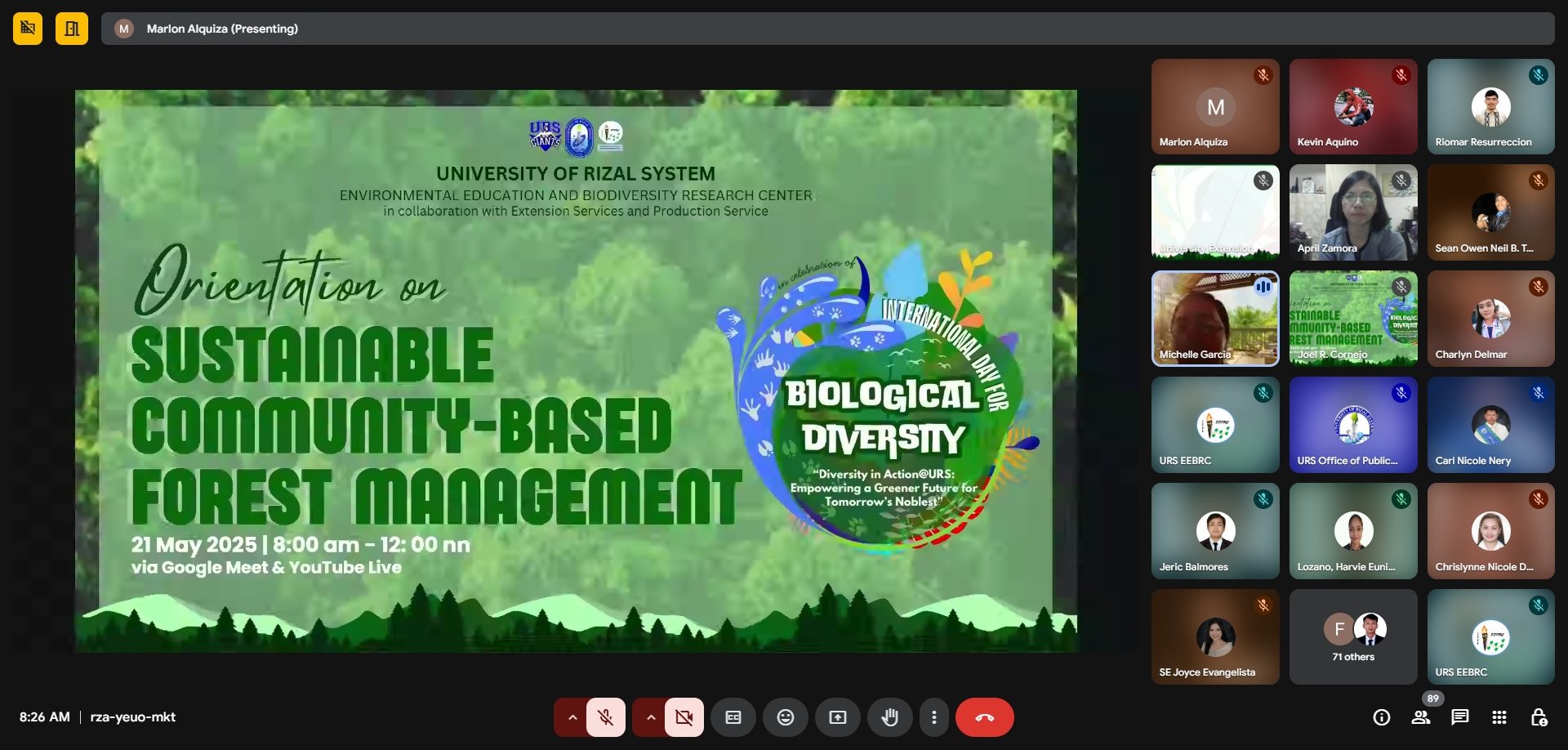1568x750 pixels.
Task: Select Marlon Alquiza participant tile
Action: [x=1215, y=106]
